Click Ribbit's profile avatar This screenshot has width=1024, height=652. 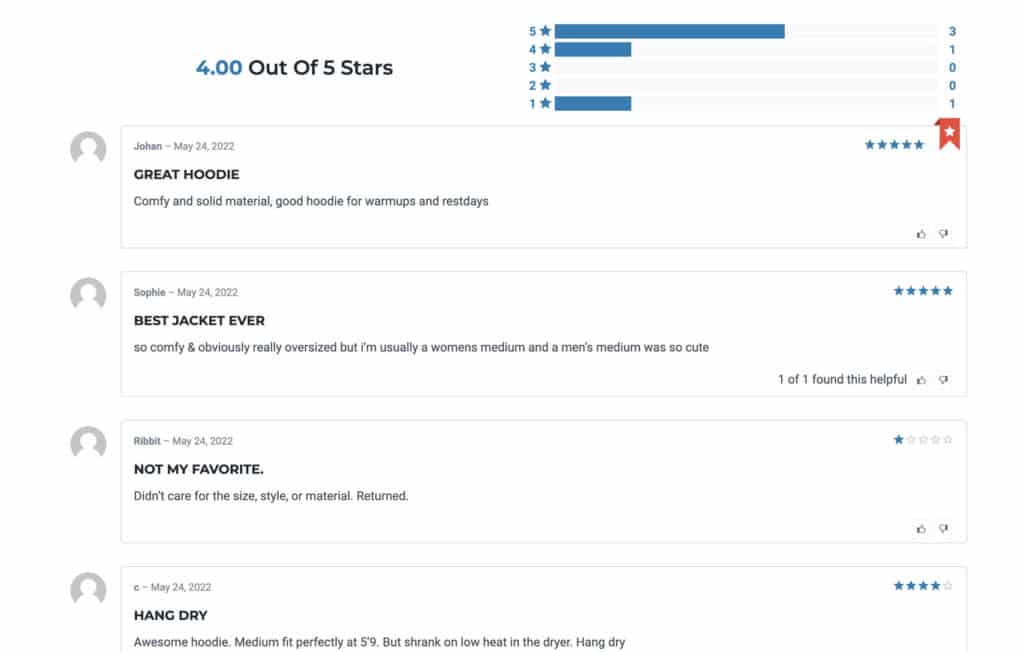point(88,444)
